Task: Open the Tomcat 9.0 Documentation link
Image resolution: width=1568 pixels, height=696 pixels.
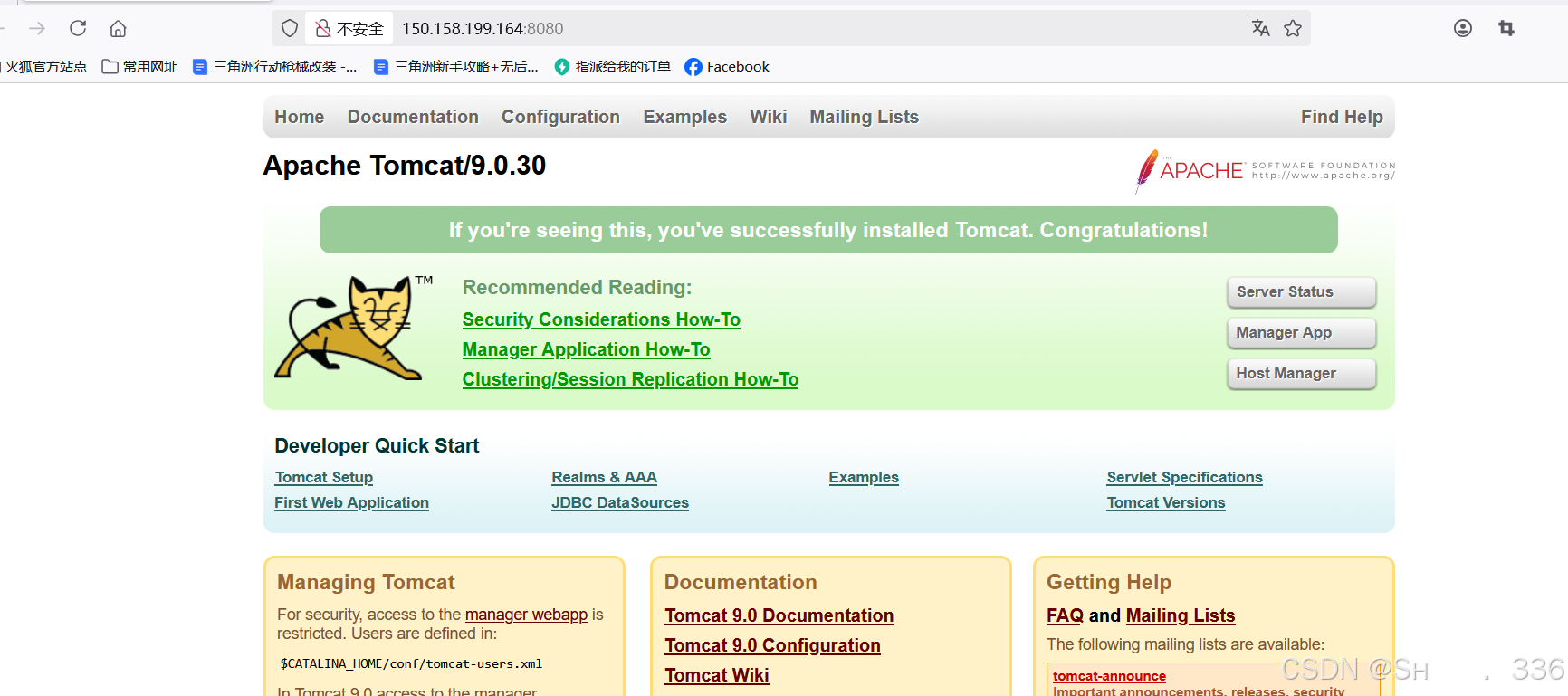Action: click(779, 615)
